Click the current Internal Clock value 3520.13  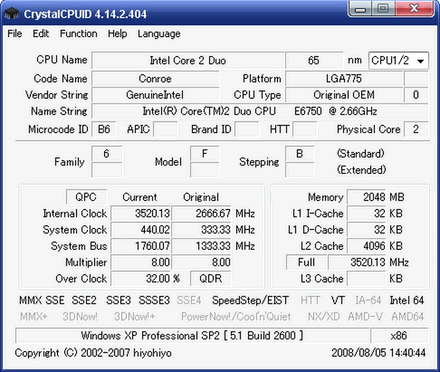coord(141,213)
